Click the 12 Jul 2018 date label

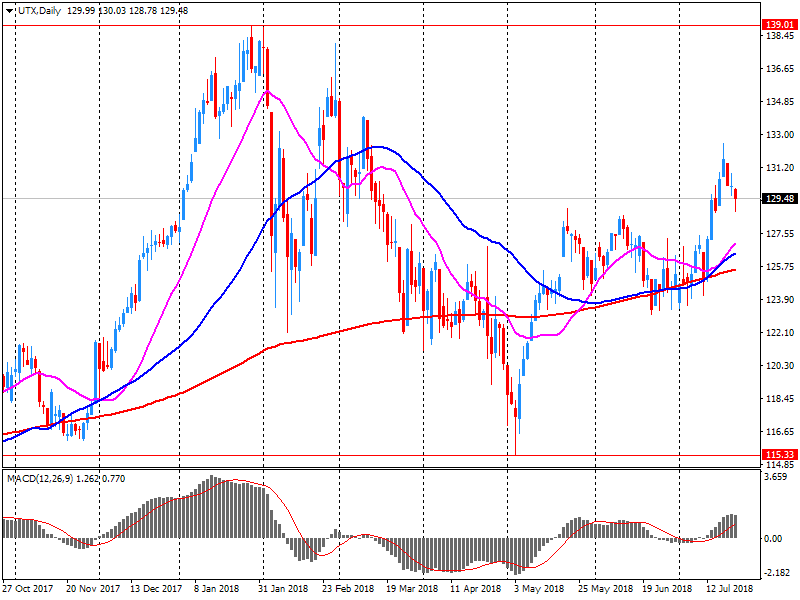tap(730, 588)
